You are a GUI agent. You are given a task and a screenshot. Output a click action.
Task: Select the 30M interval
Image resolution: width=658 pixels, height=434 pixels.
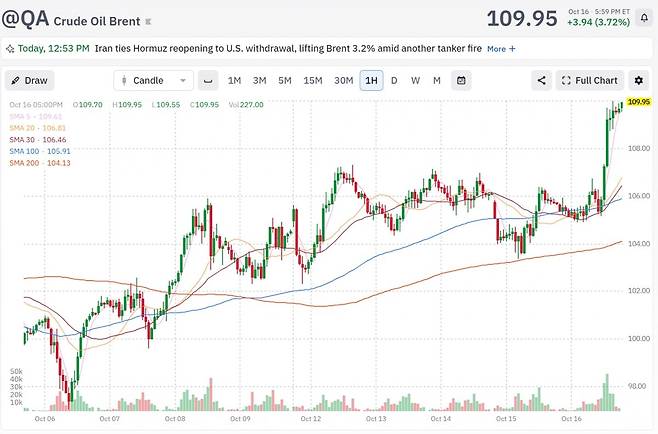point(343,81)
